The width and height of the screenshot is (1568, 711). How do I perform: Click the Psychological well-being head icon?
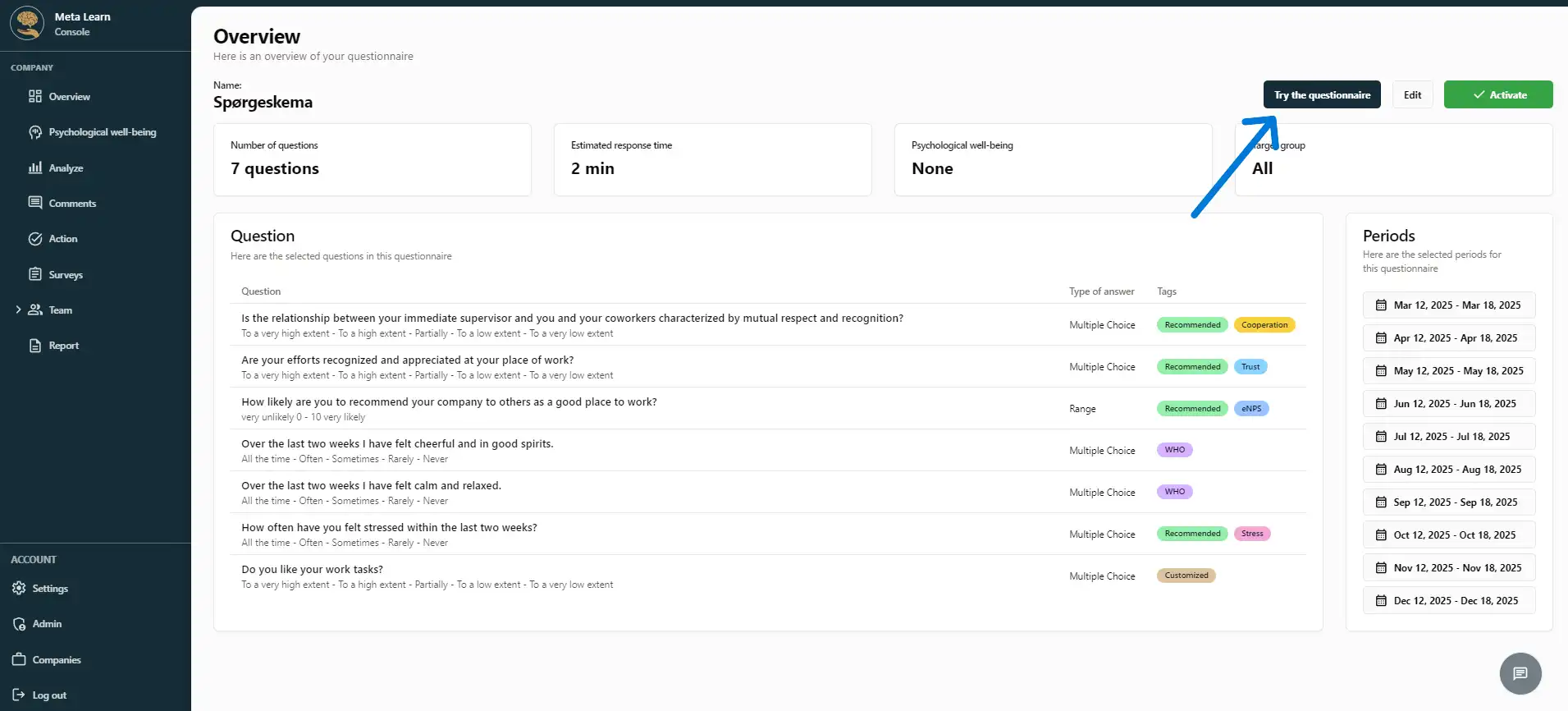click(x=35, y=132)
